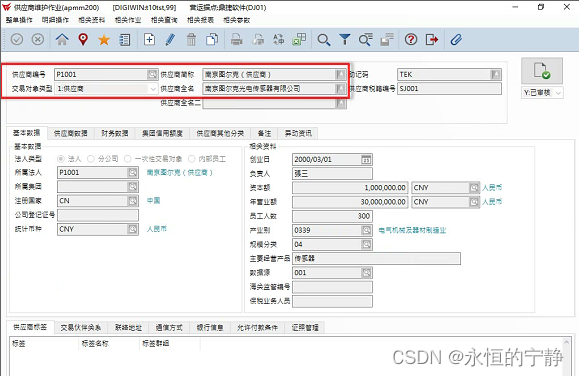Click the 负责人 input field

(332, 174)
